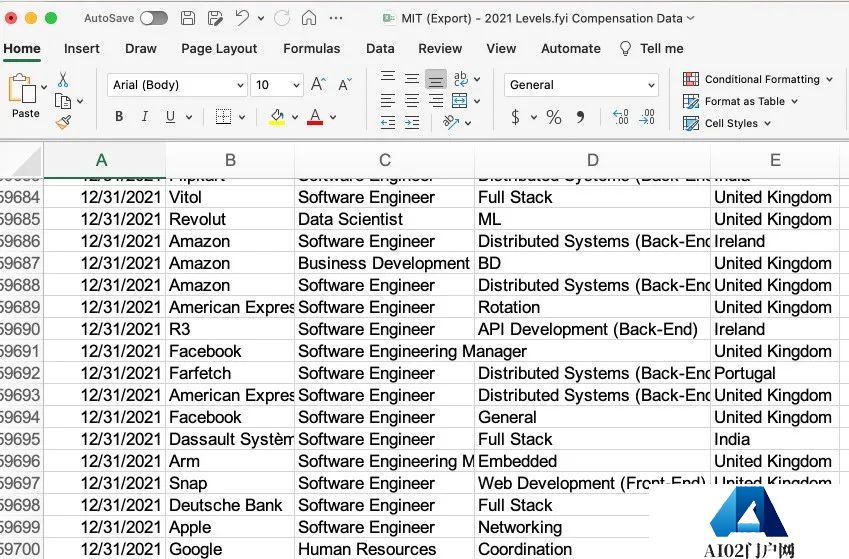The image size is (849, 559).
Task: Click the Percent Style icon
Action: (554, 117)
